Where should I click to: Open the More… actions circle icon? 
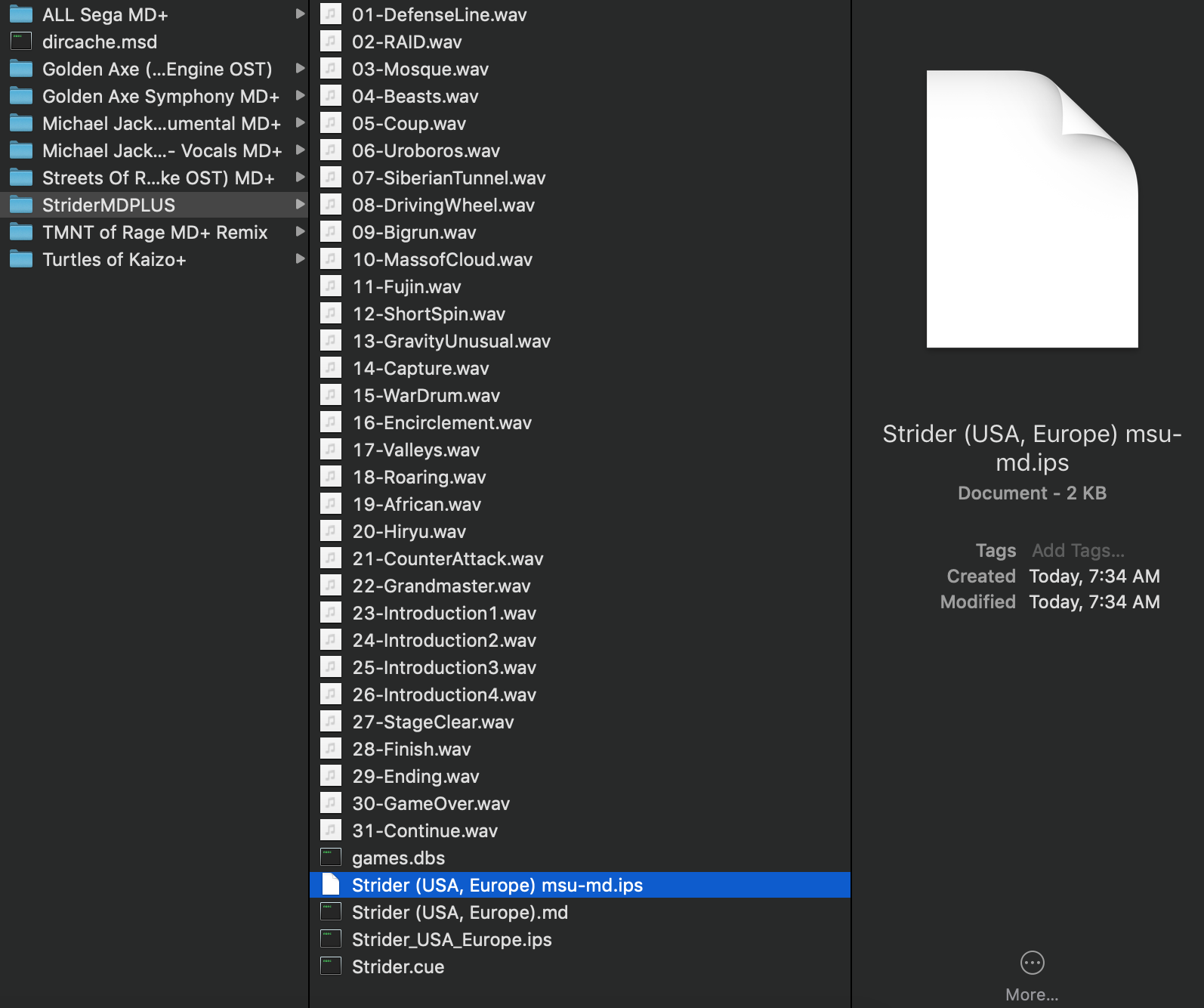click(1032, 963)
